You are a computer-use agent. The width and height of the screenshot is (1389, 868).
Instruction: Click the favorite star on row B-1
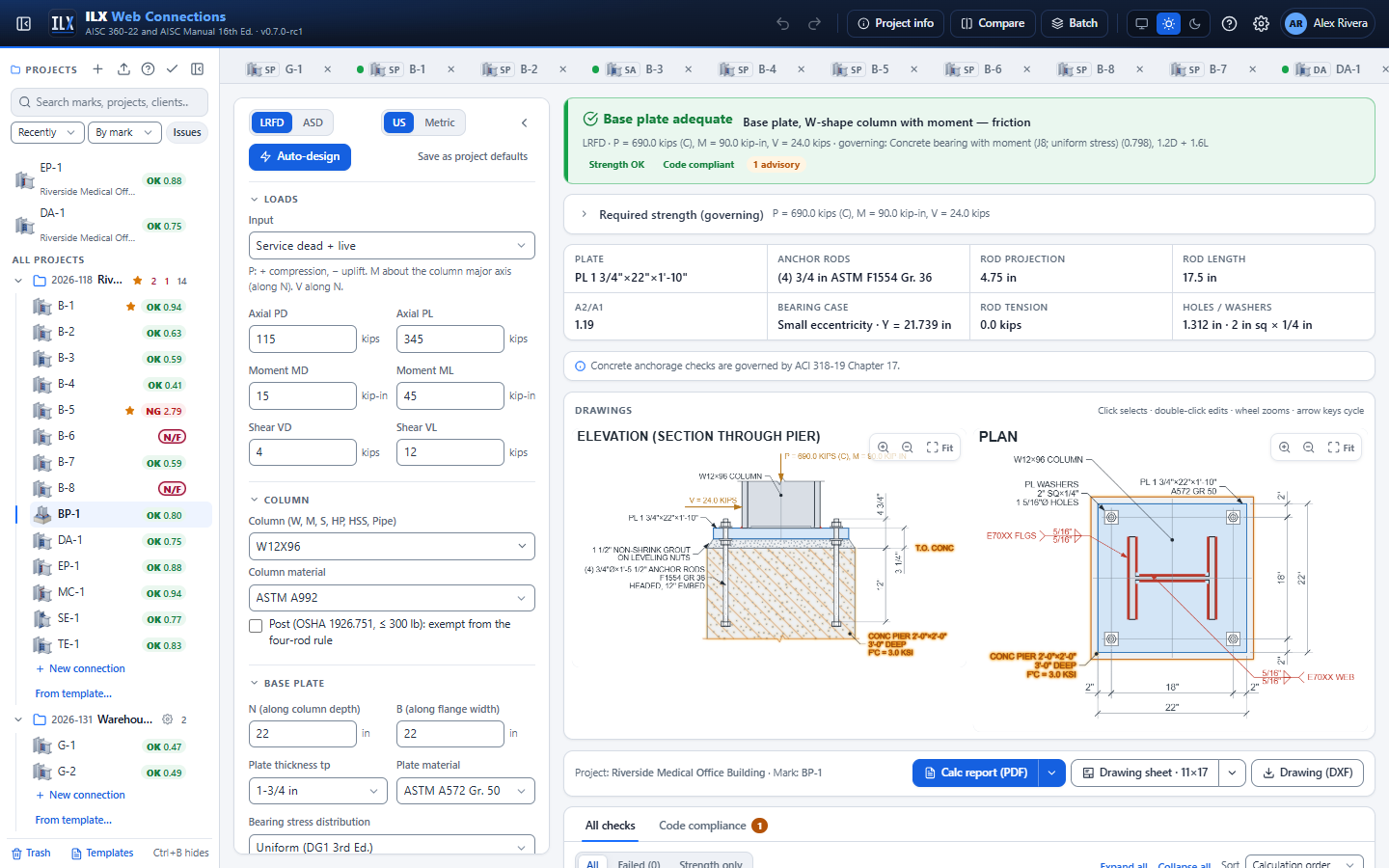coord(130,307)
